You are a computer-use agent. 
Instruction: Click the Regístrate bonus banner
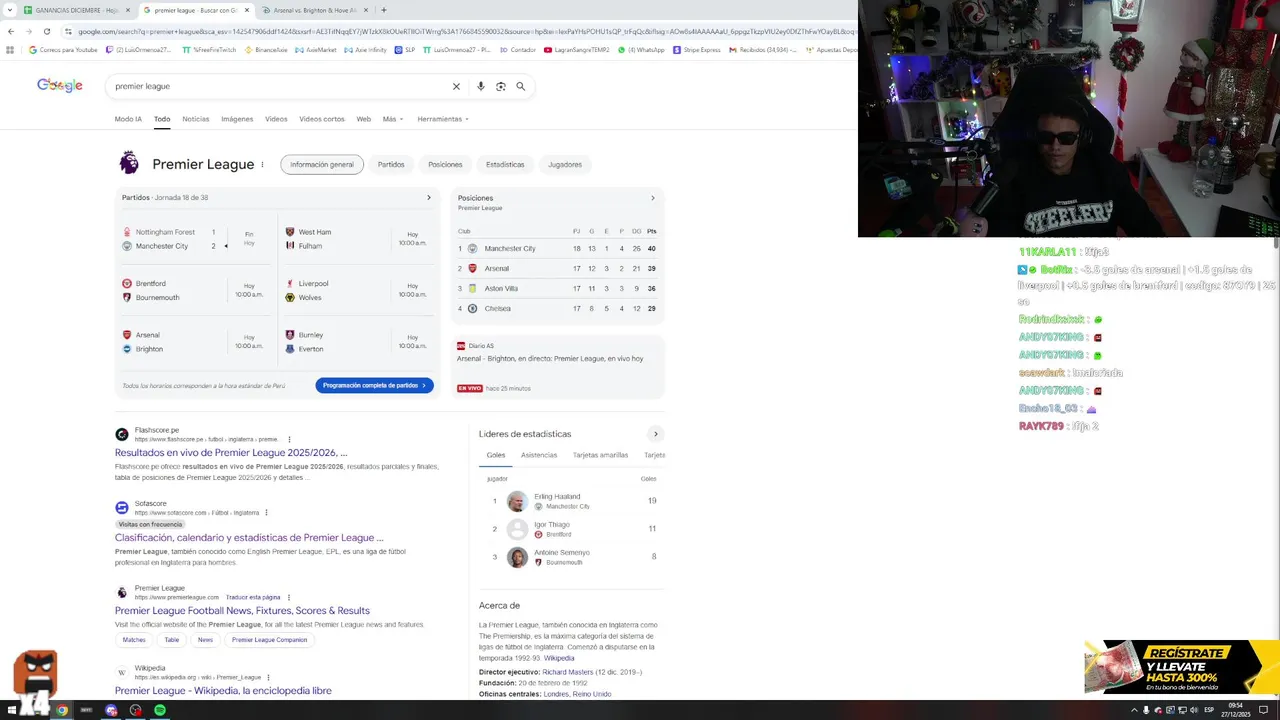[1182, 667]
